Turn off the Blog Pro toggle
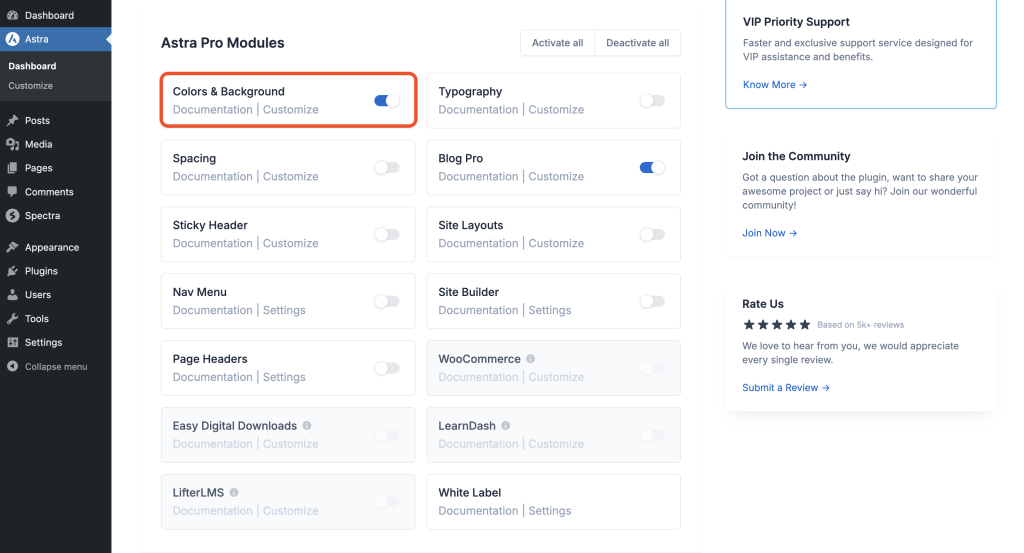Screen dimensions: 1024x553 (652, 168)
